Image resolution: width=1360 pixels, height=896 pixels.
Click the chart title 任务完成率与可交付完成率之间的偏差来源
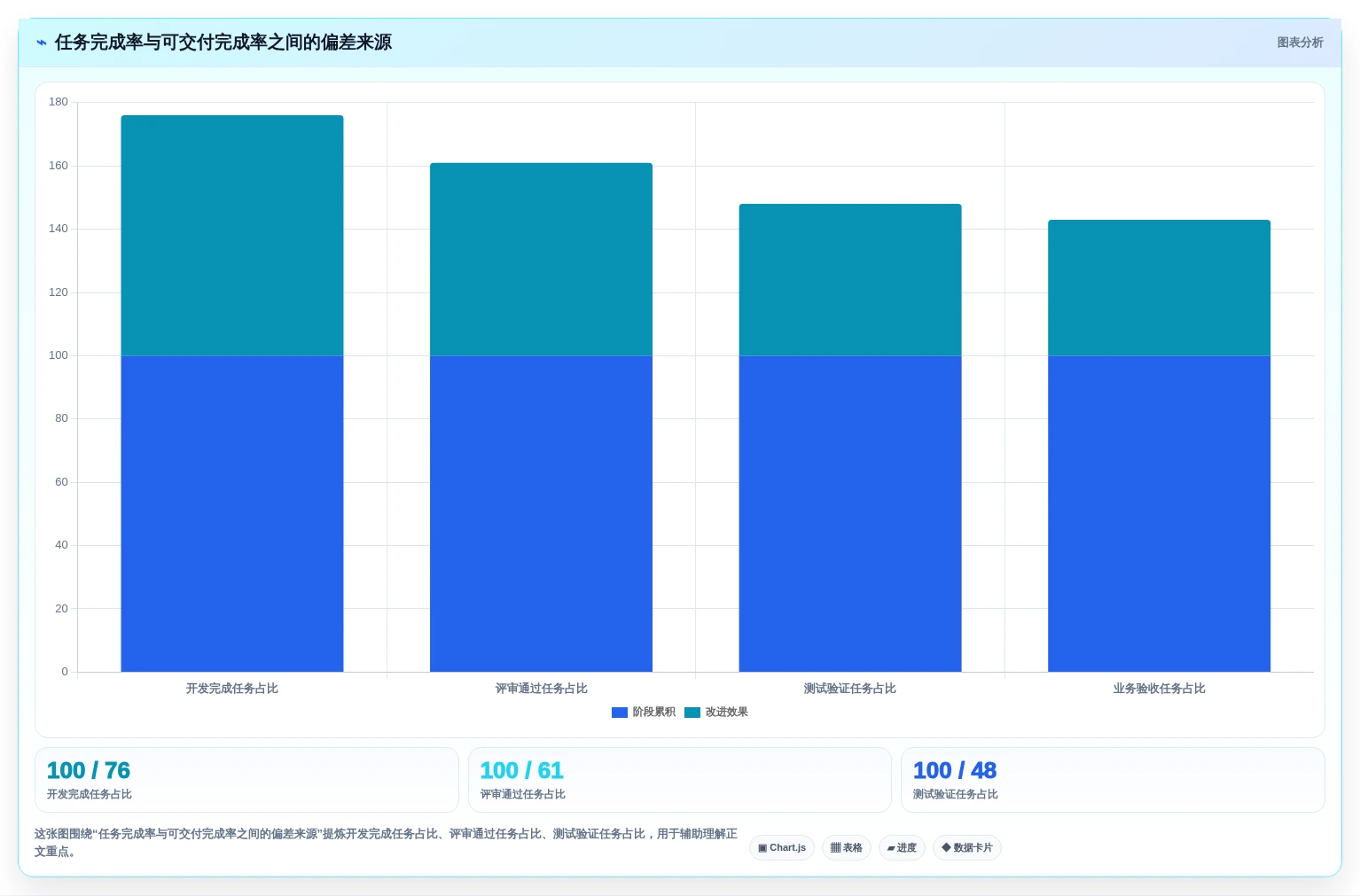[223, 43]
